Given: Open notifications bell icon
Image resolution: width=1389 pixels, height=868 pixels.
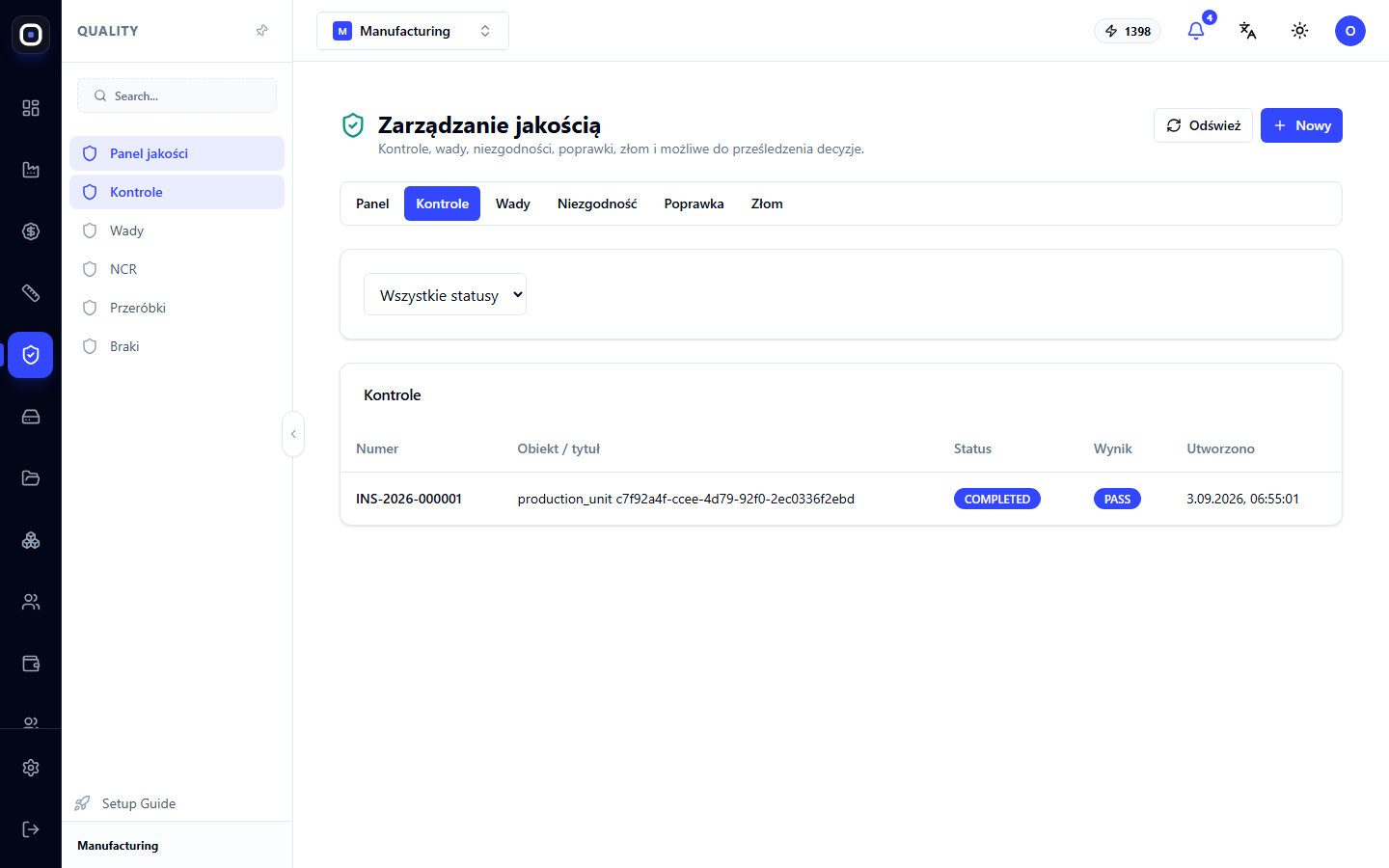Looking at the screenshot, I should tap(1196, 31).
